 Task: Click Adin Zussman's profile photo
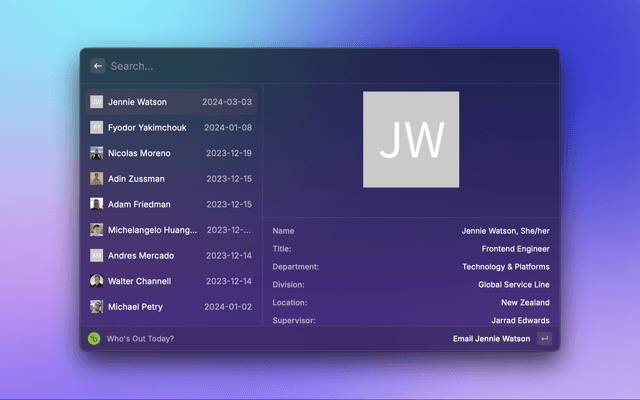[96, 179]
